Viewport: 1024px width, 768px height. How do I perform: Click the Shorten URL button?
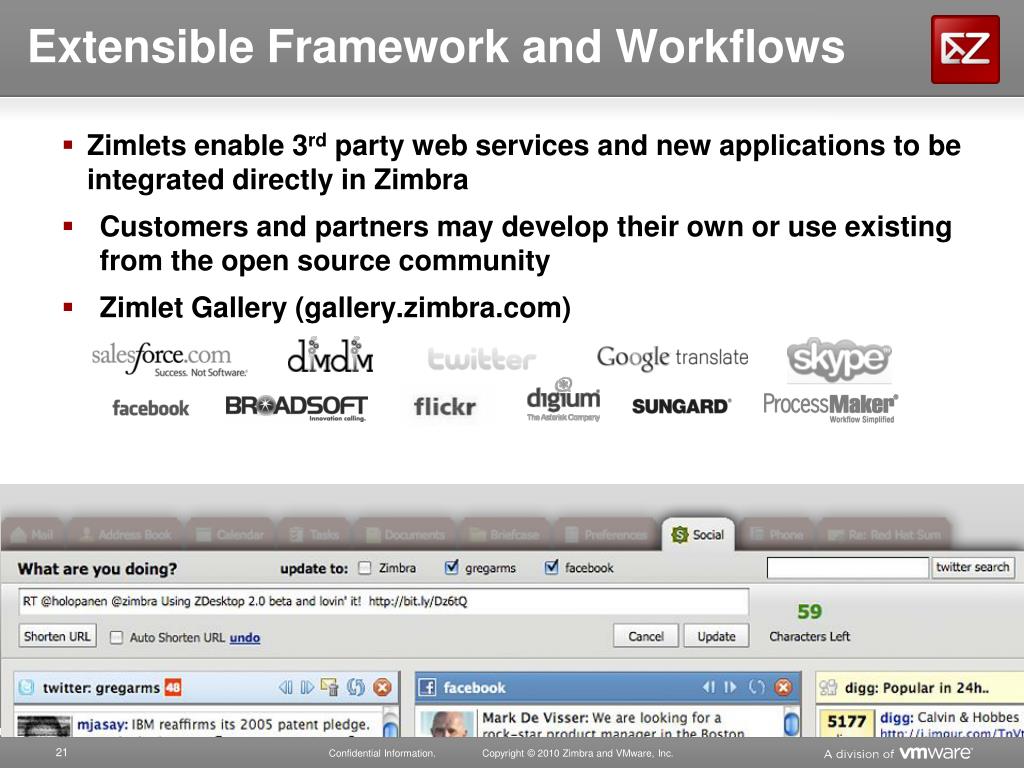point(57,636)
